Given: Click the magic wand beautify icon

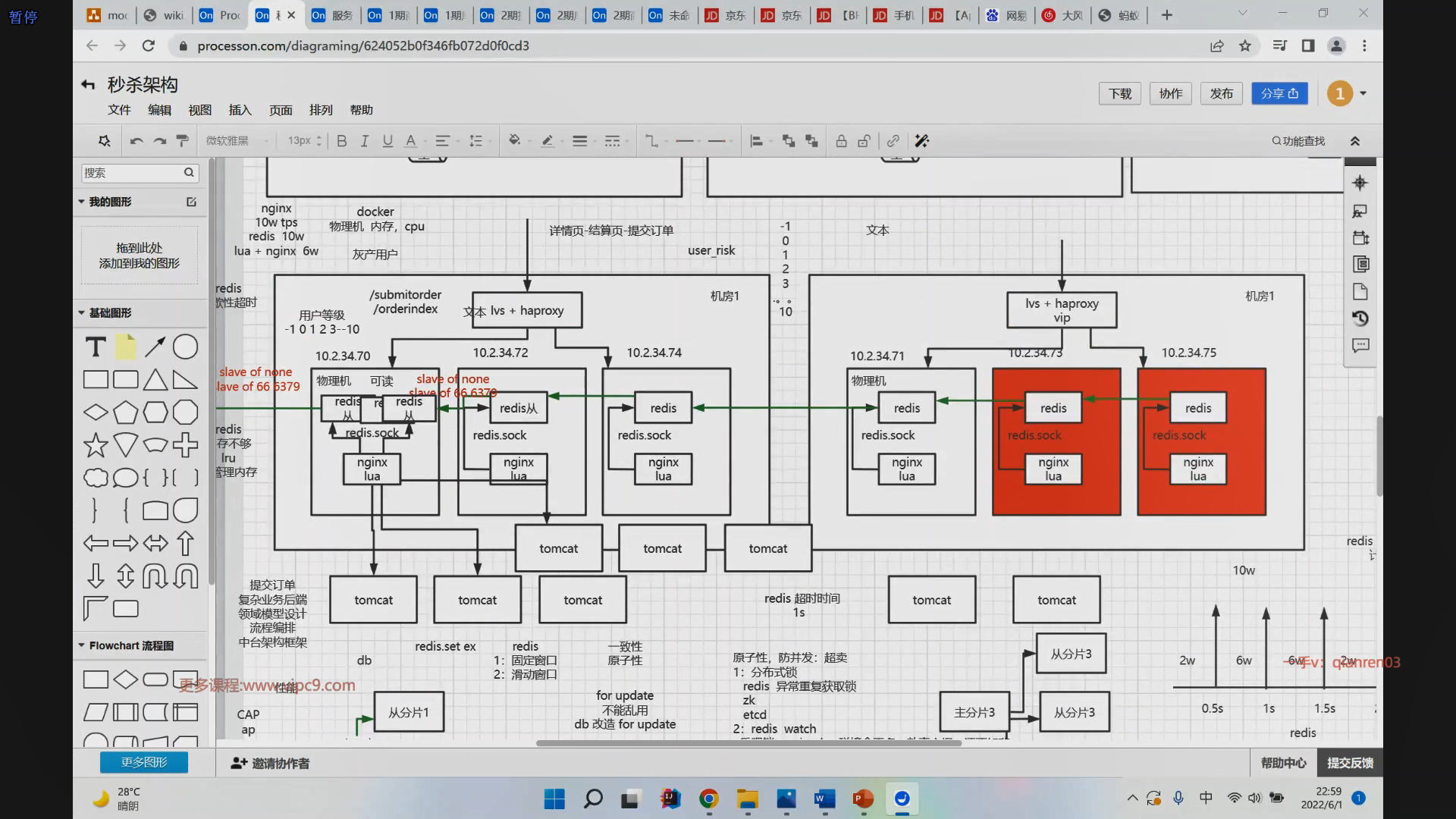Looking at the screenshot, I should coord(922,141).
